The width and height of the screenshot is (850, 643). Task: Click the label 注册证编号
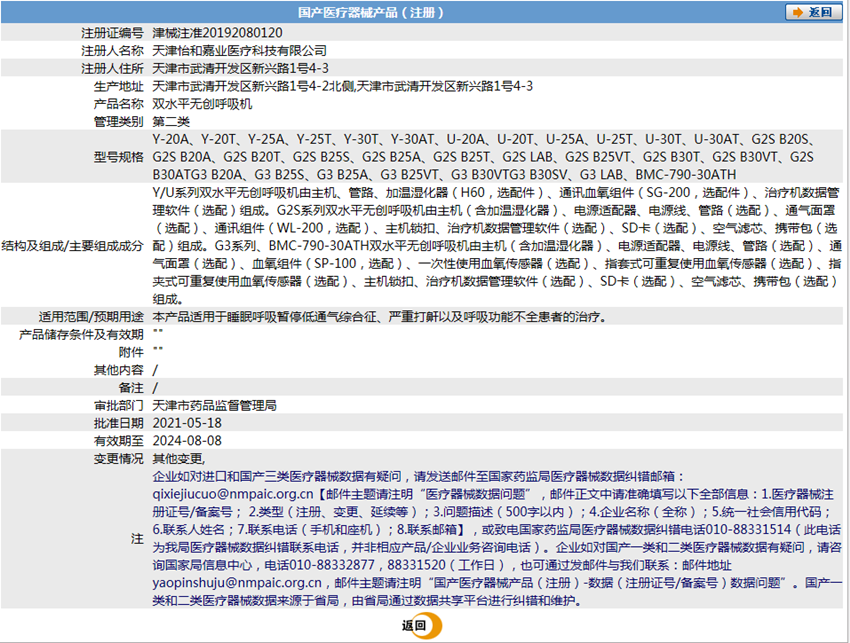112,33
